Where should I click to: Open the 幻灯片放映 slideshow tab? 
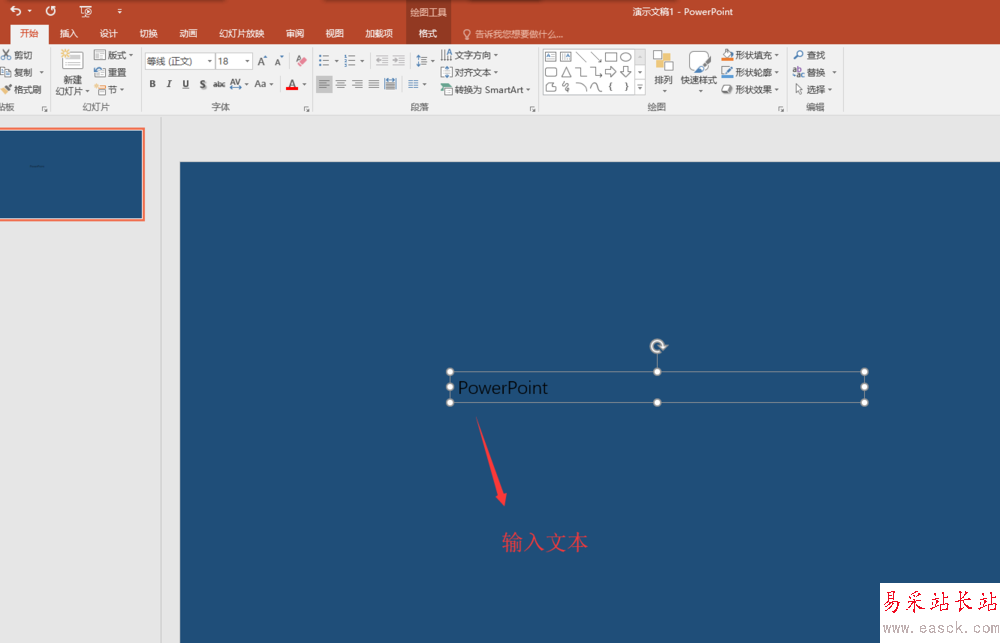click(x=242, y=33)
